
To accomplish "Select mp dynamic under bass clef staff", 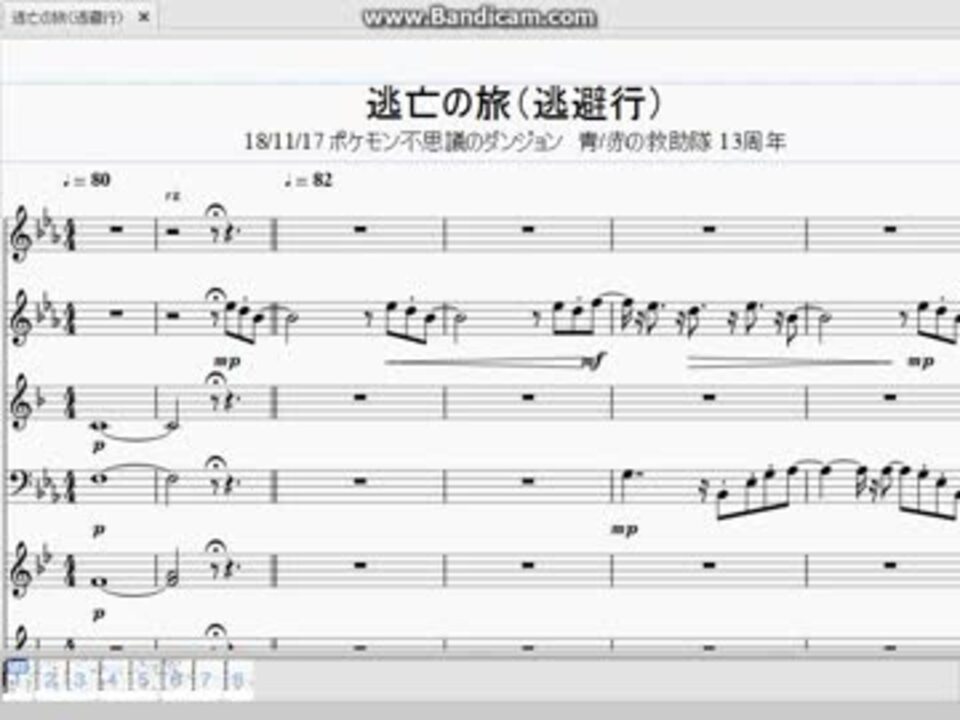I will 624,529.
